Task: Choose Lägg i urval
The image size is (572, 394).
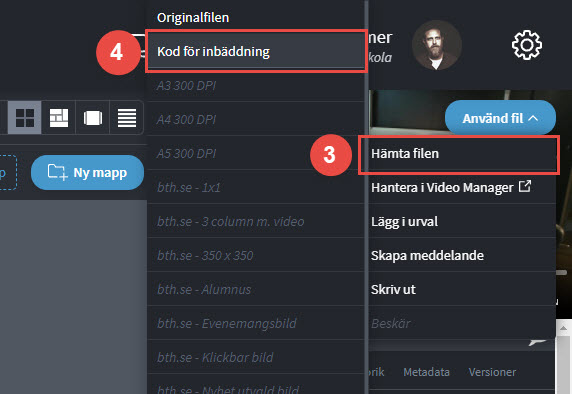Action: tap(462, 221)
